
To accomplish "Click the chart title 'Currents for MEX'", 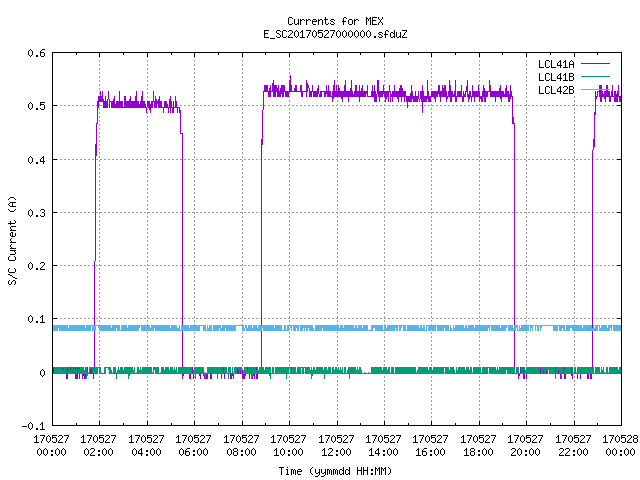I will pos(335,21).
